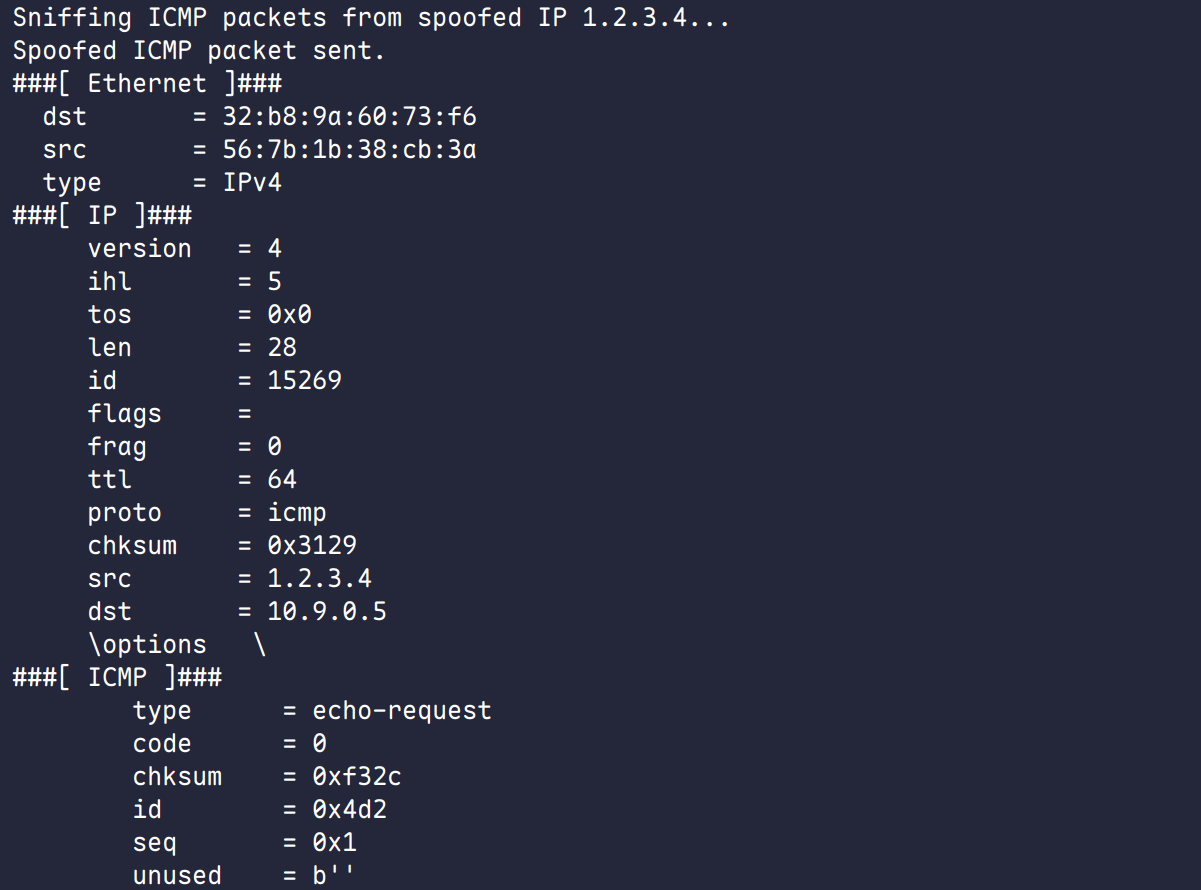Viewport: 1201px width, 890px height.
Task: Click the ICMP id value 0x4d2
Action: [x=349, y=809]
